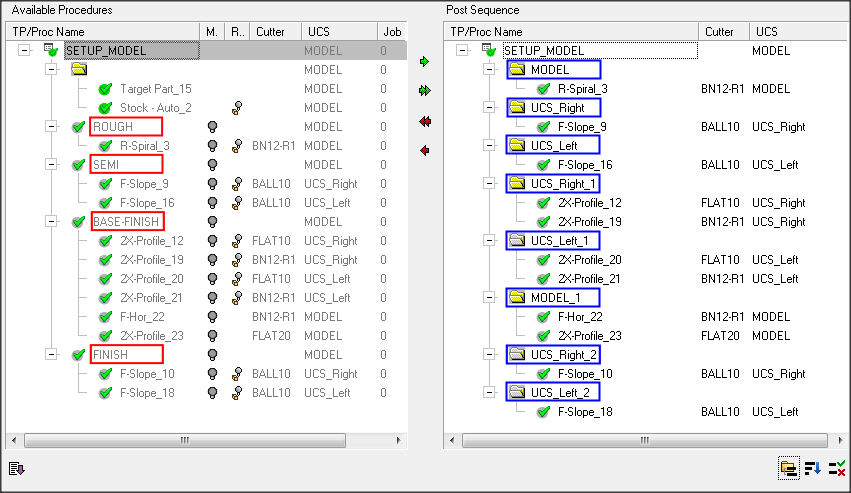Click the double green arrow add-all button
The height and width of the screenshot is (493, 851).
(424, 91)
